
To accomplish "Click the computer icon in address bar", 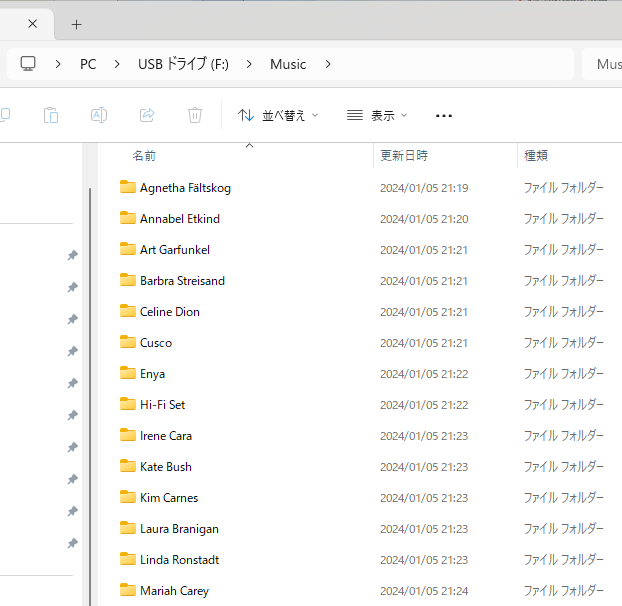I will (28, 64).
